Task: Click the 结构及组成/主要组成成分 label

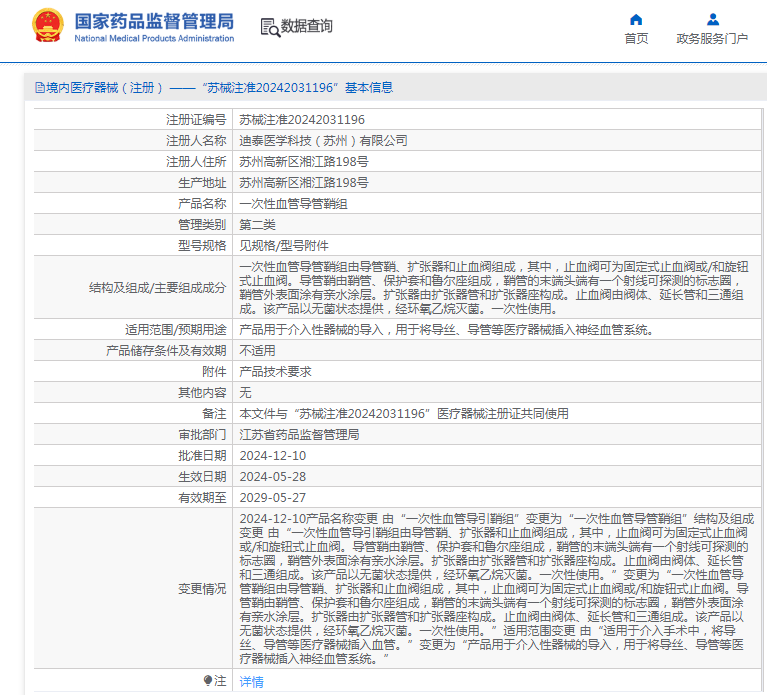Action: point(158,288)
